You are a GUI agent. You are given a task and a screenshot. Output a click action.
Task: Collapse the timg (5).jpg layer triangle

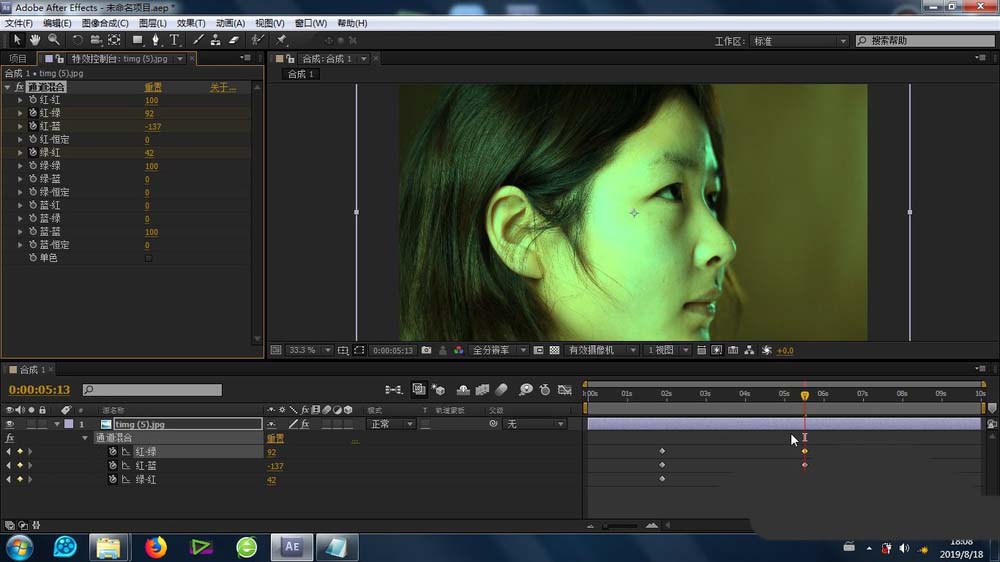pyautogui.click(x=57, y=424)
